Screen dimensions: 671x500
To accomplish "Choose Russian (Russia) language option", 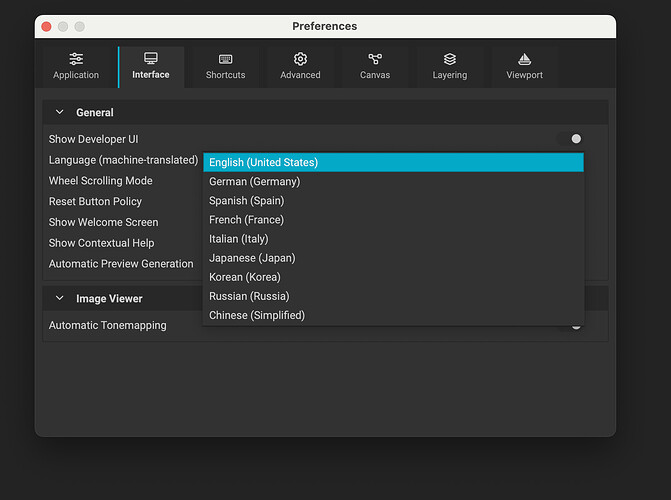I will tap(249, 296).
